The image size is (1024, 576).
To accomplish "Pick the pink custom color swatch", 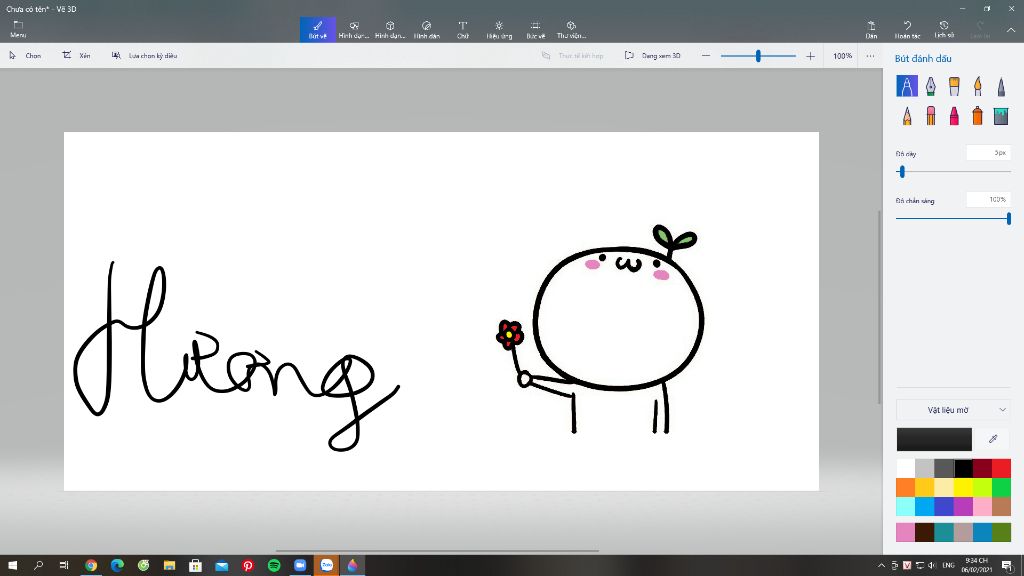I will [x=905, y=532].
